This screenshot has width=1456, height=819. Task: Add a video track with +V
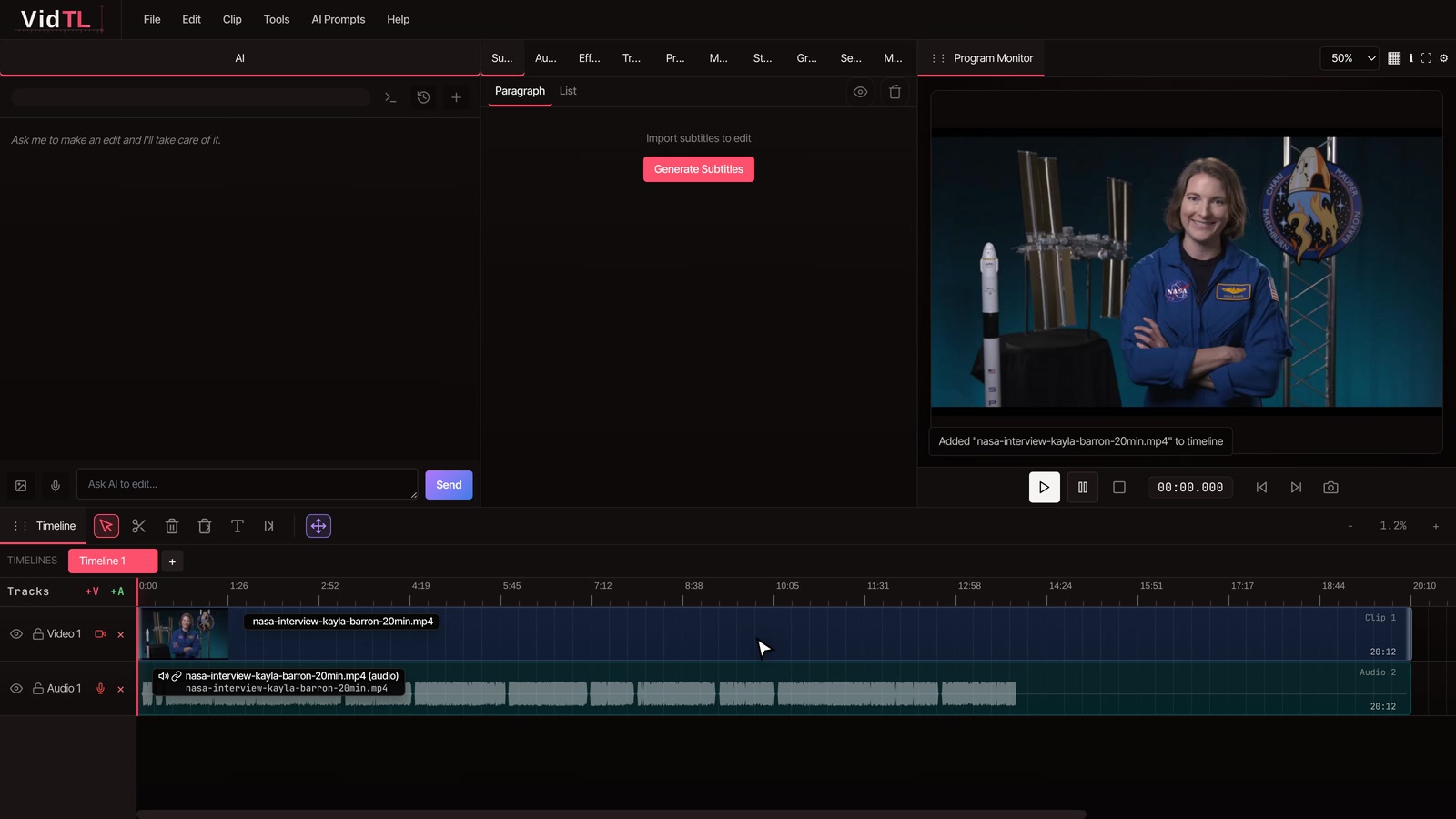92,591
